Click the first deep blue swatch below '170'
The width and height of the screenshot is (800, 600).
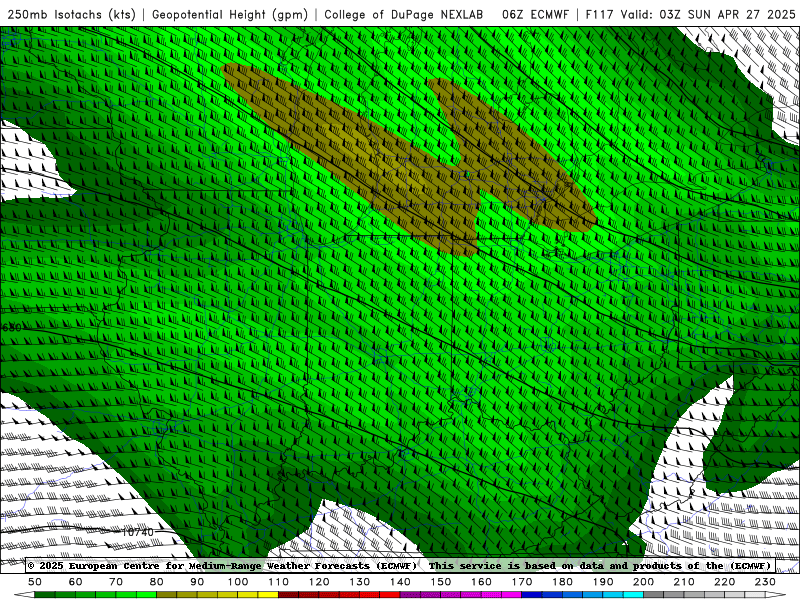click(x=532, y=595)
